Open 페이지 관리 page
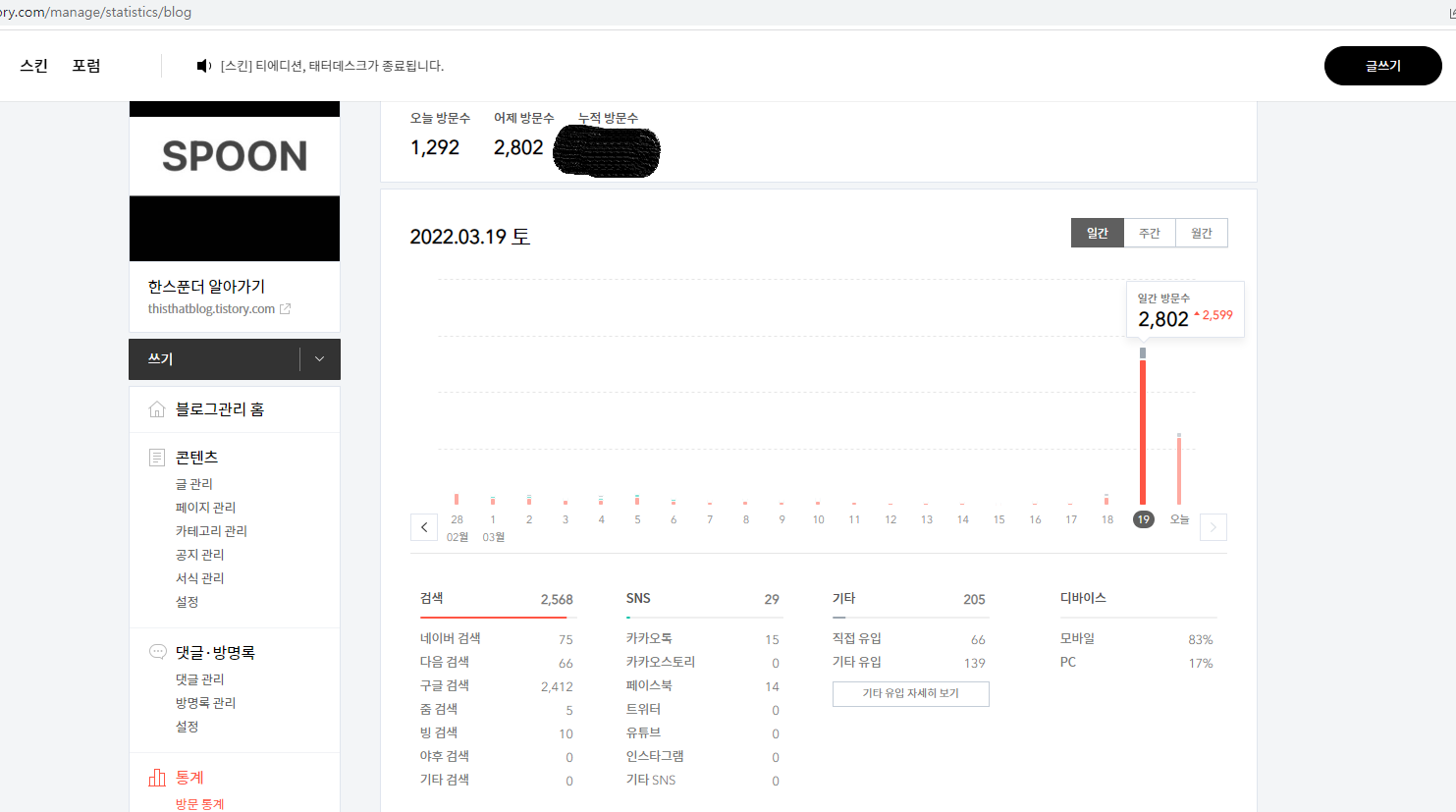This screenshot has height=812, width=1456. point(205,508)
